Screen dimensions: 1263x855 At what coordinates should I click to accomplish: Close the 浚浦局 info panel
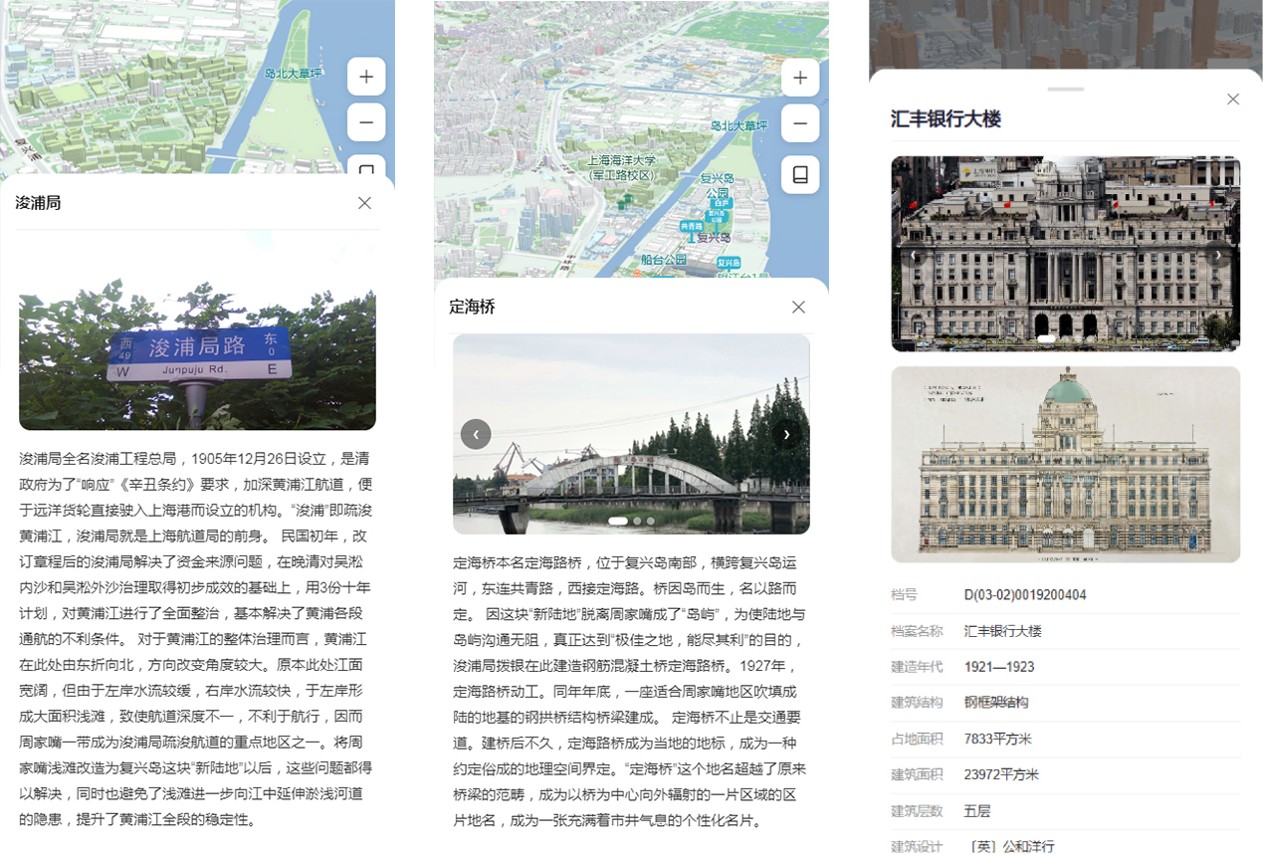pyautogui.click(x=364, y=203)
